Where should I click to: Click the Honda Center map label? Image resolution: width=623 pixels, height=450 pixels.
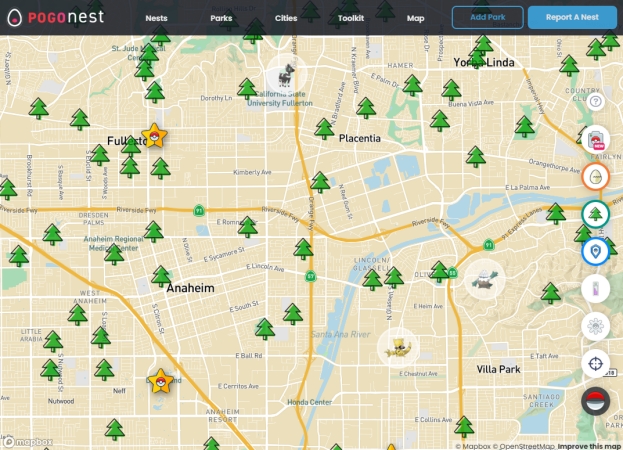(x=310, y=402)
